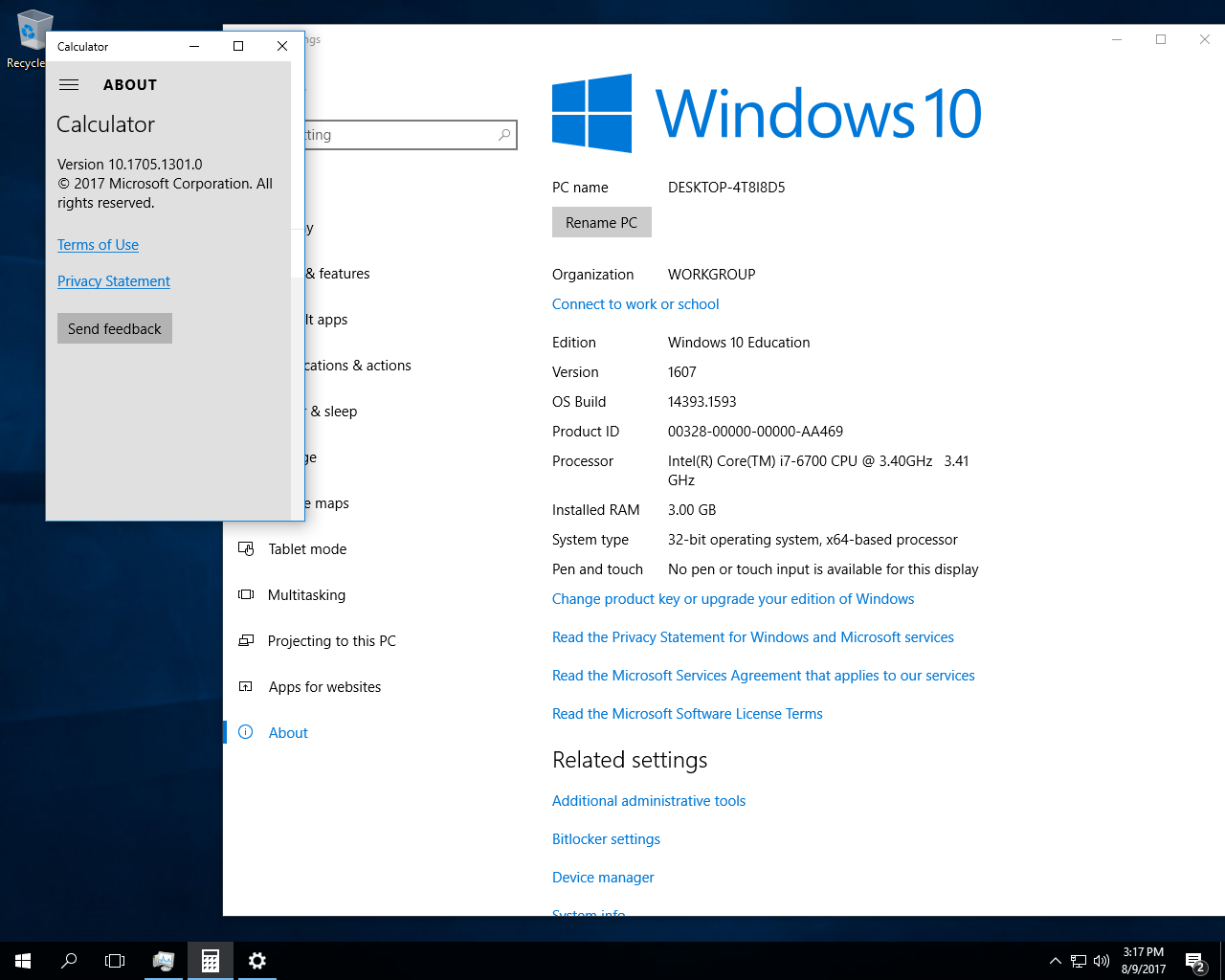Open Connect to work or school
The image size is (1225, 980).
pyautogui.click(x=635, y=304)
